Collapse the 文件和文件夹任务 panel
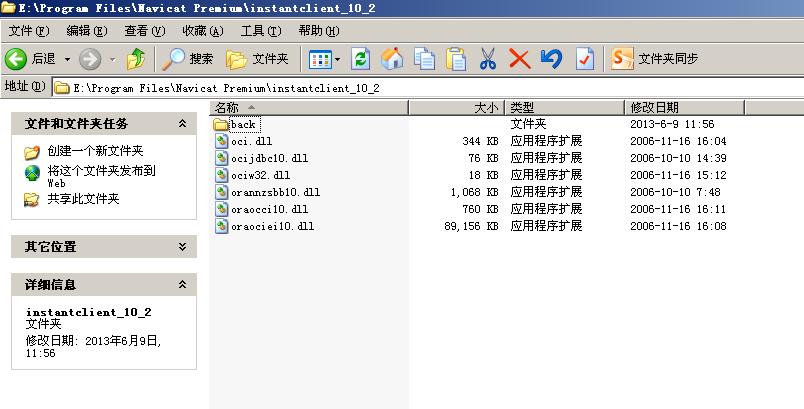This screenshot has height=409, width=804. click(183, 124)
